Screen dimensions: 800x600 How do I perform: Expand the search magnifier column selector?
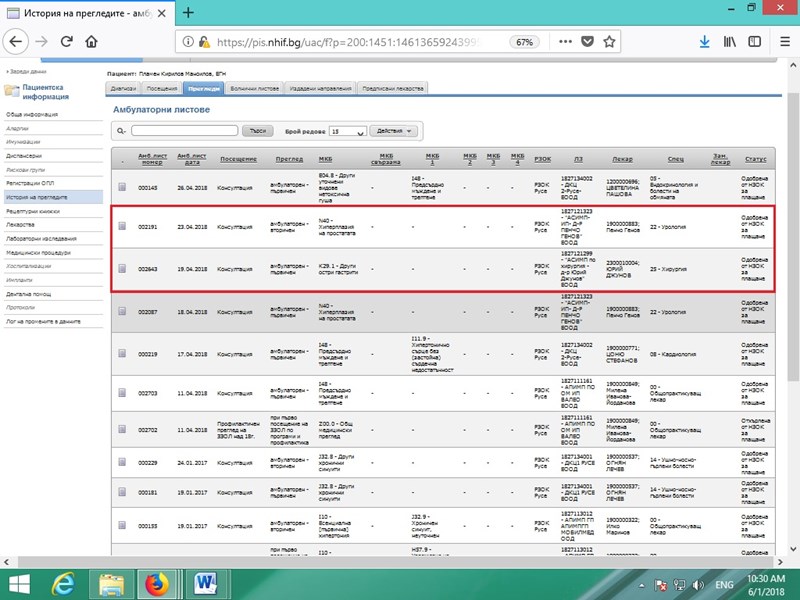point(121,131)
